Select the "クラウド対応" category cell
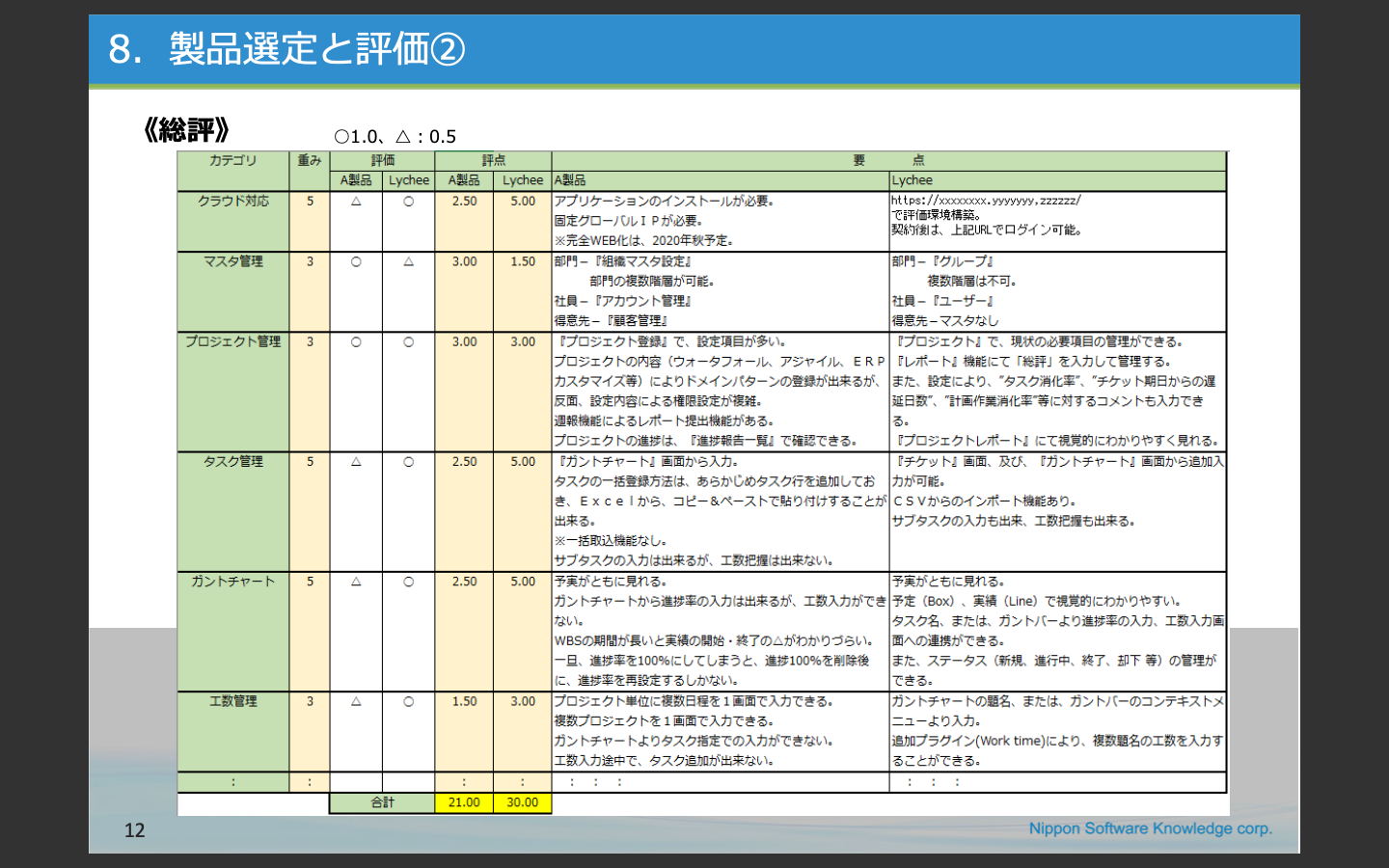 pyautogui.click(x=232, y=202)
